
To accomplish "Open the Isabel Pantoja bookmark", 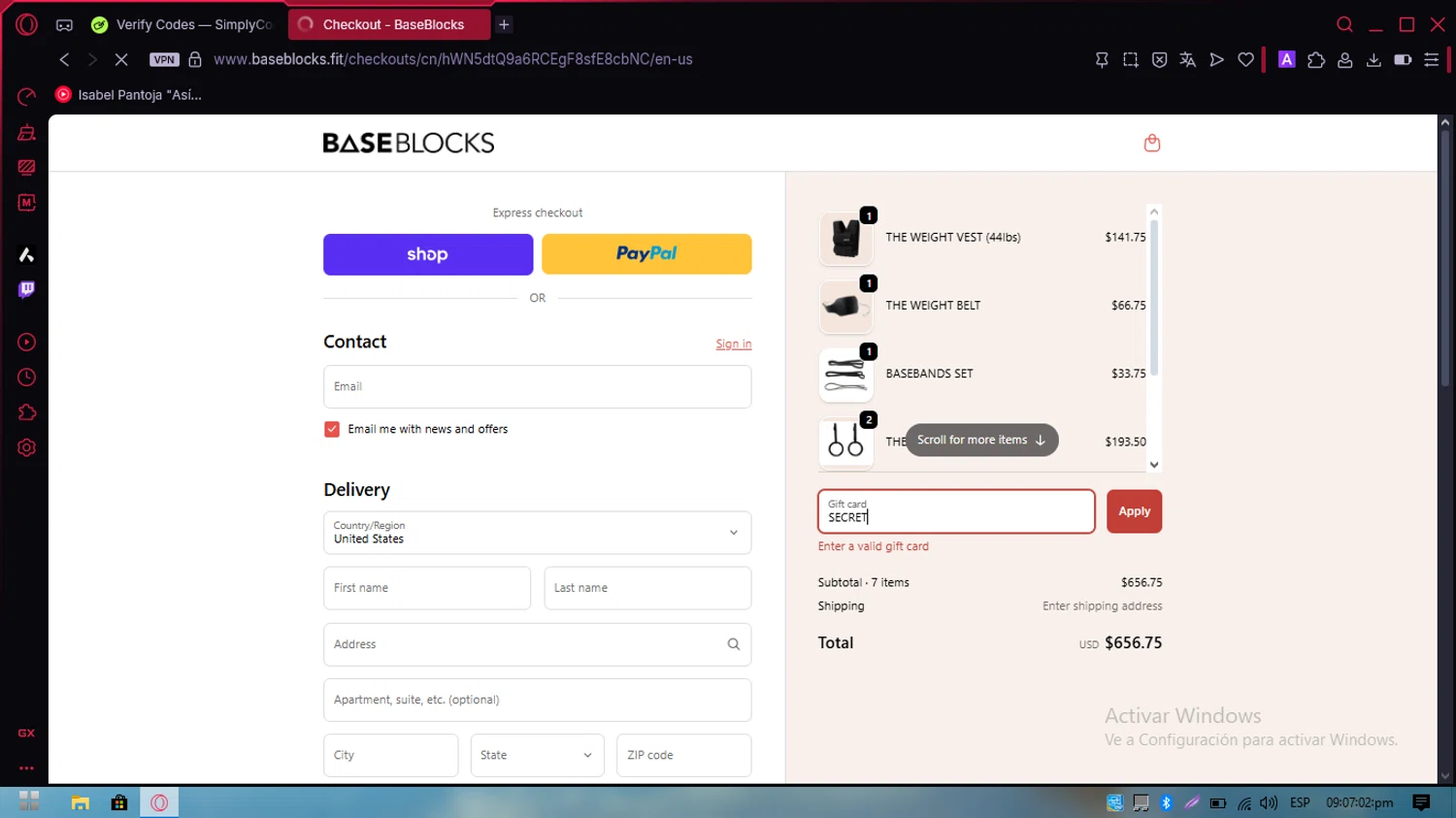I will coord(129,95).
